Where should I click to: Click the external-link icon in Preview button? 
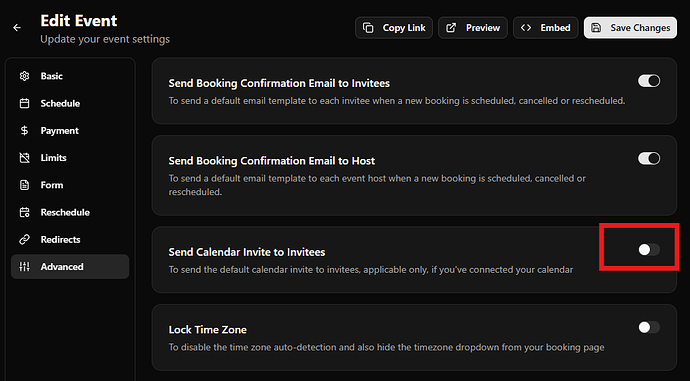click(x=451, y=28)
